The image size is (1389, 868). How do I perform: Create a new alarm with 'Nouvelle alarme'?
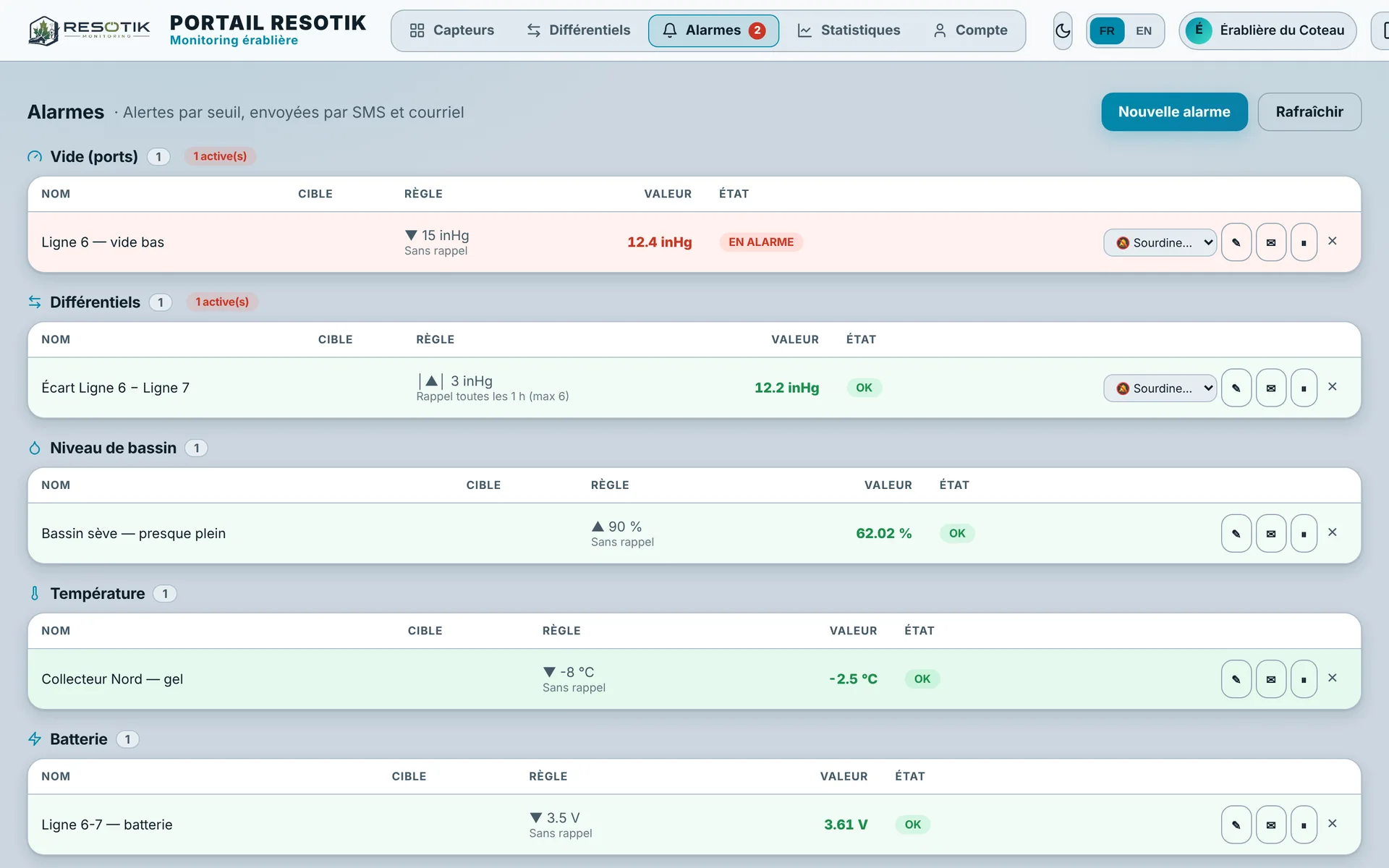[x=1173, y=111]
